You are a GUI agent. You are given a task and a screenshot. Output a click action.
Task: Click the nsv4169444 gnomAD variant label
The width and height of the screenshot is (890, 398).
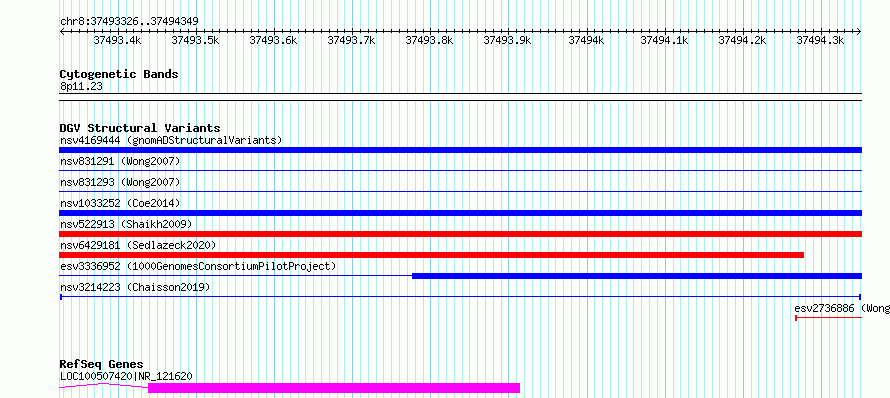click(171, 140)
